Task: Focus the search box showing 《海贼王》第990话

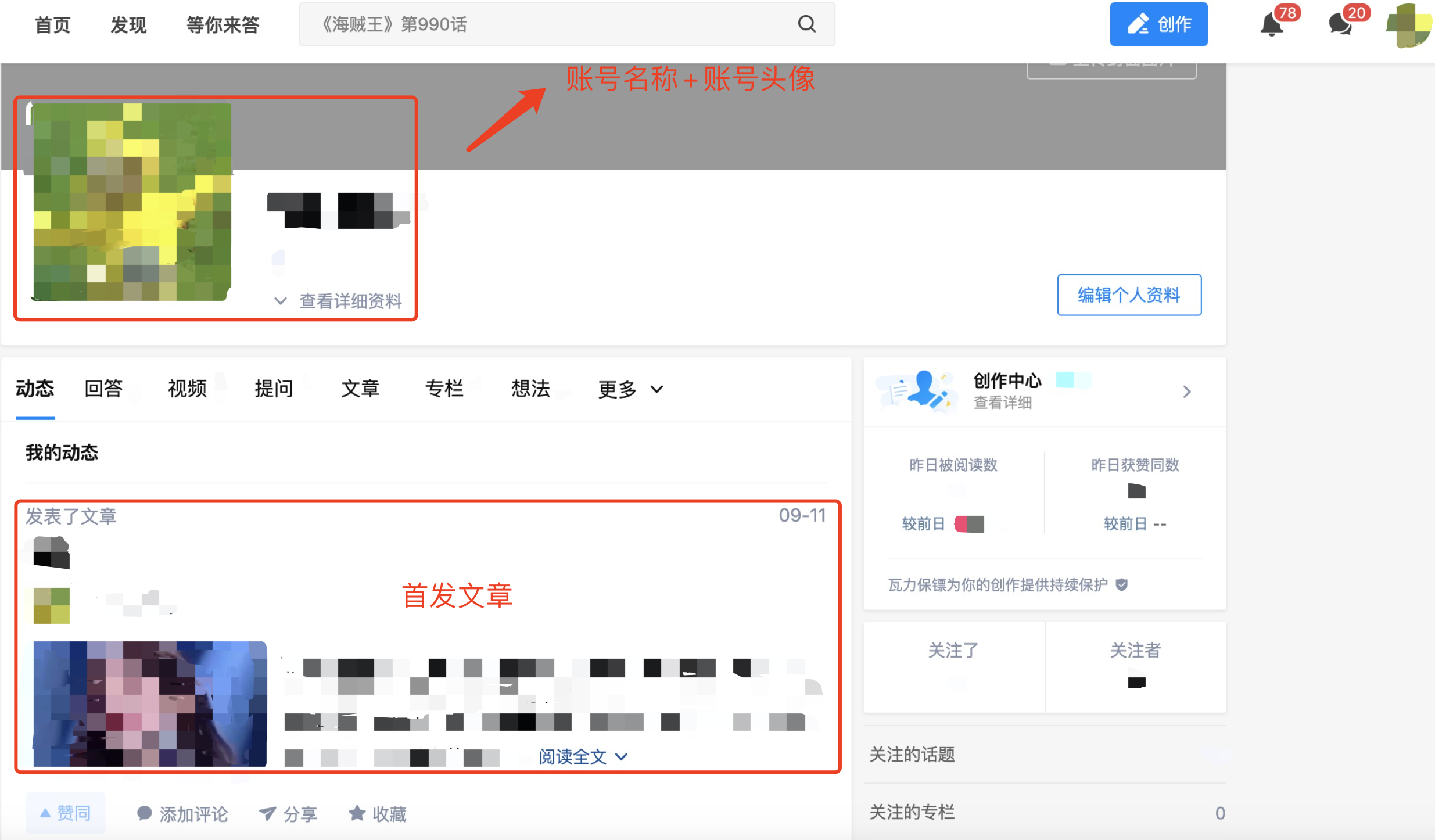Action: click(566, 24)
